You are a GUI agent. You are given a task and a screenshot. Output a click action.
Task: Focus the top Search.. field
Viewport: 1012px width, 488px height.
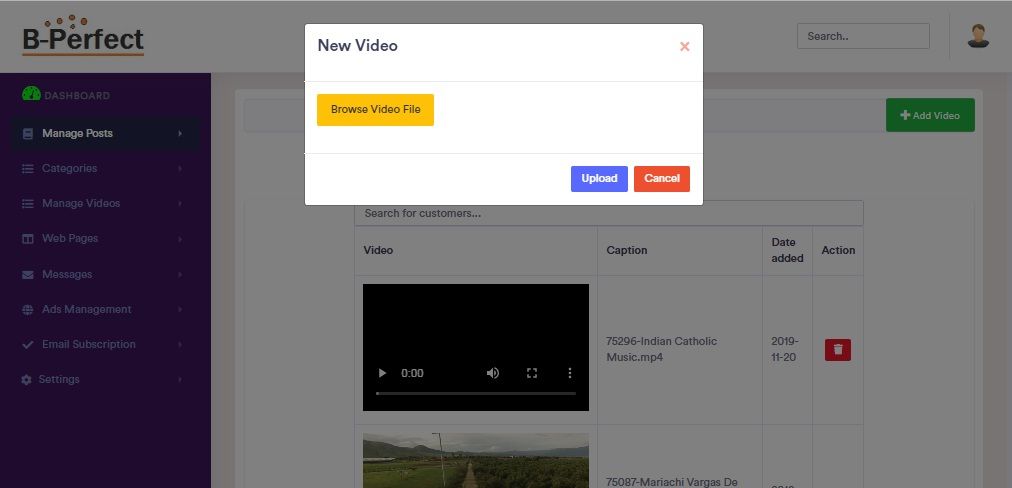click(863, 36)
